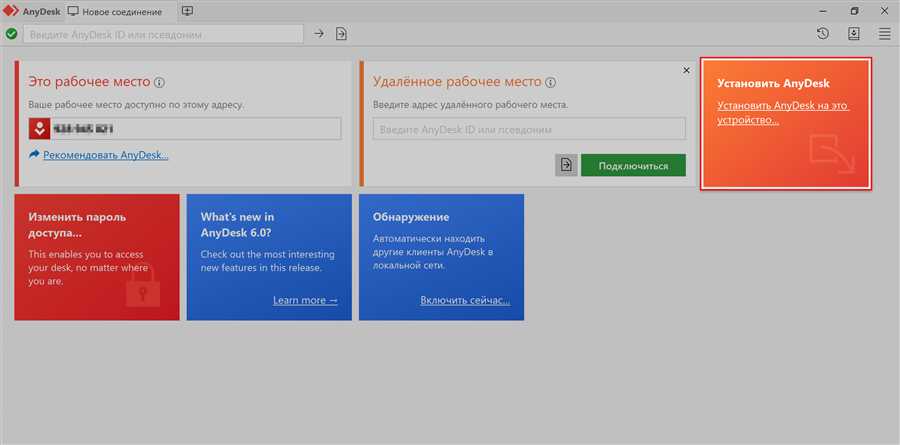Click the Это рабочее место heading
Viewport: 900px width, 445px height.
coord(89,82)
